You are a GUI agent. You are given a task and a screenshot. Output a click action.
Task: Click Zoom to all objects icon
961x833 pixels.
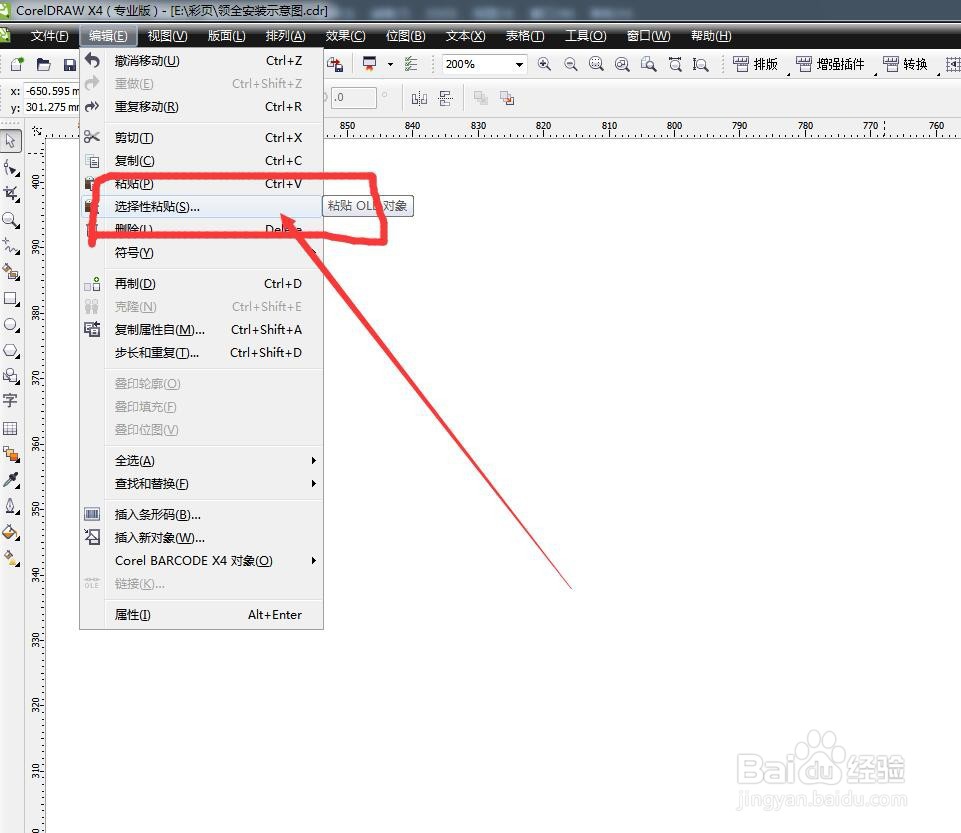coord(622,64)
